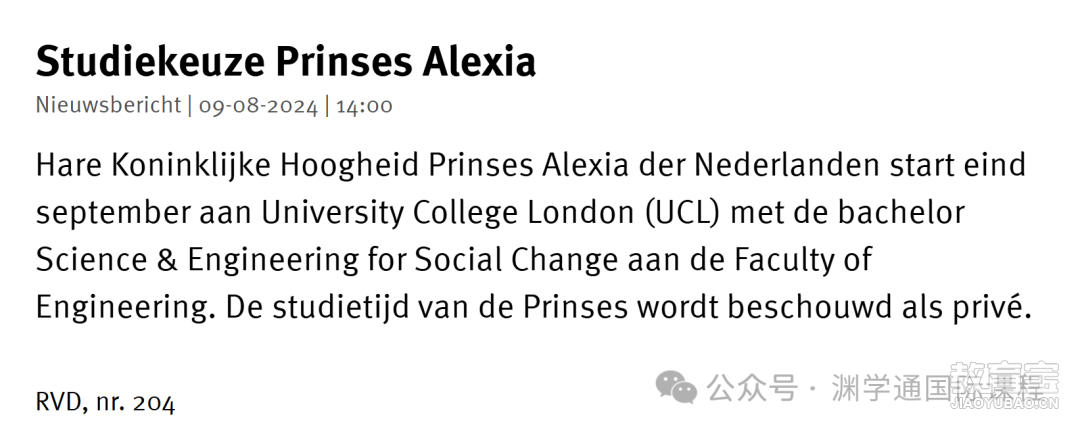This screenshot has width=1080, height=432.
Task: Click the 教育宝 watermark logo
Action: (1004, 377)
